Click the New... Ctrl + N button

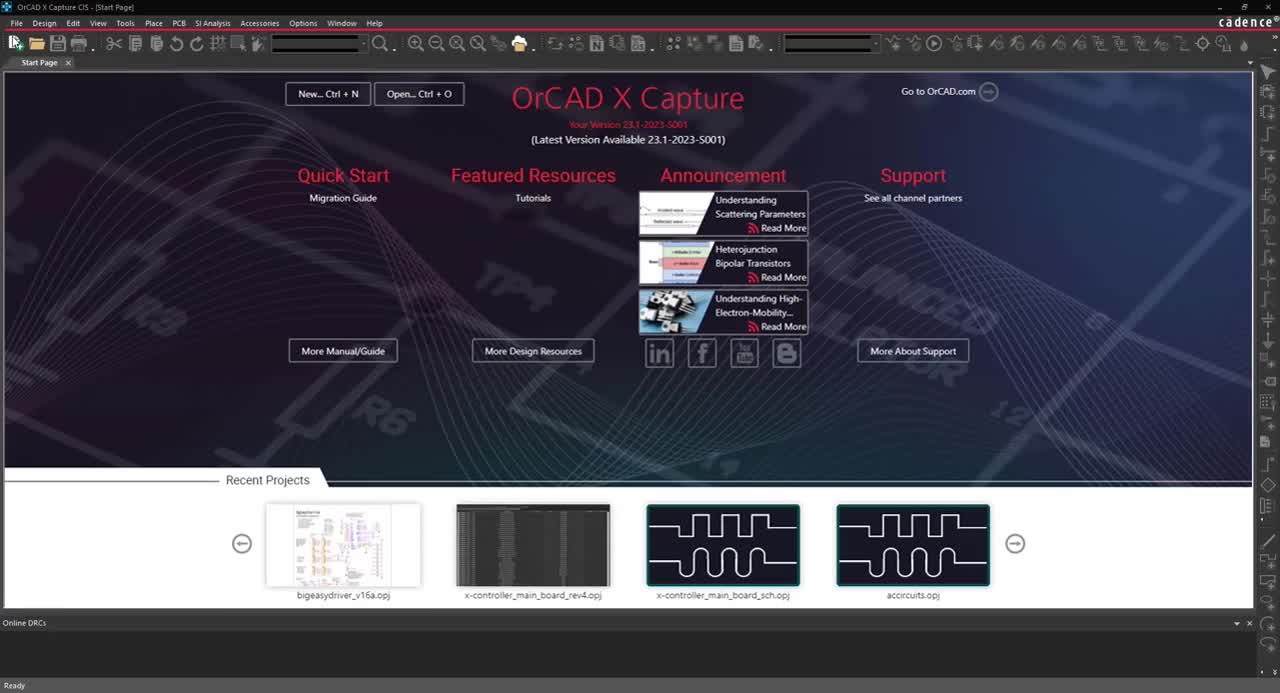(x=328, y=94)
